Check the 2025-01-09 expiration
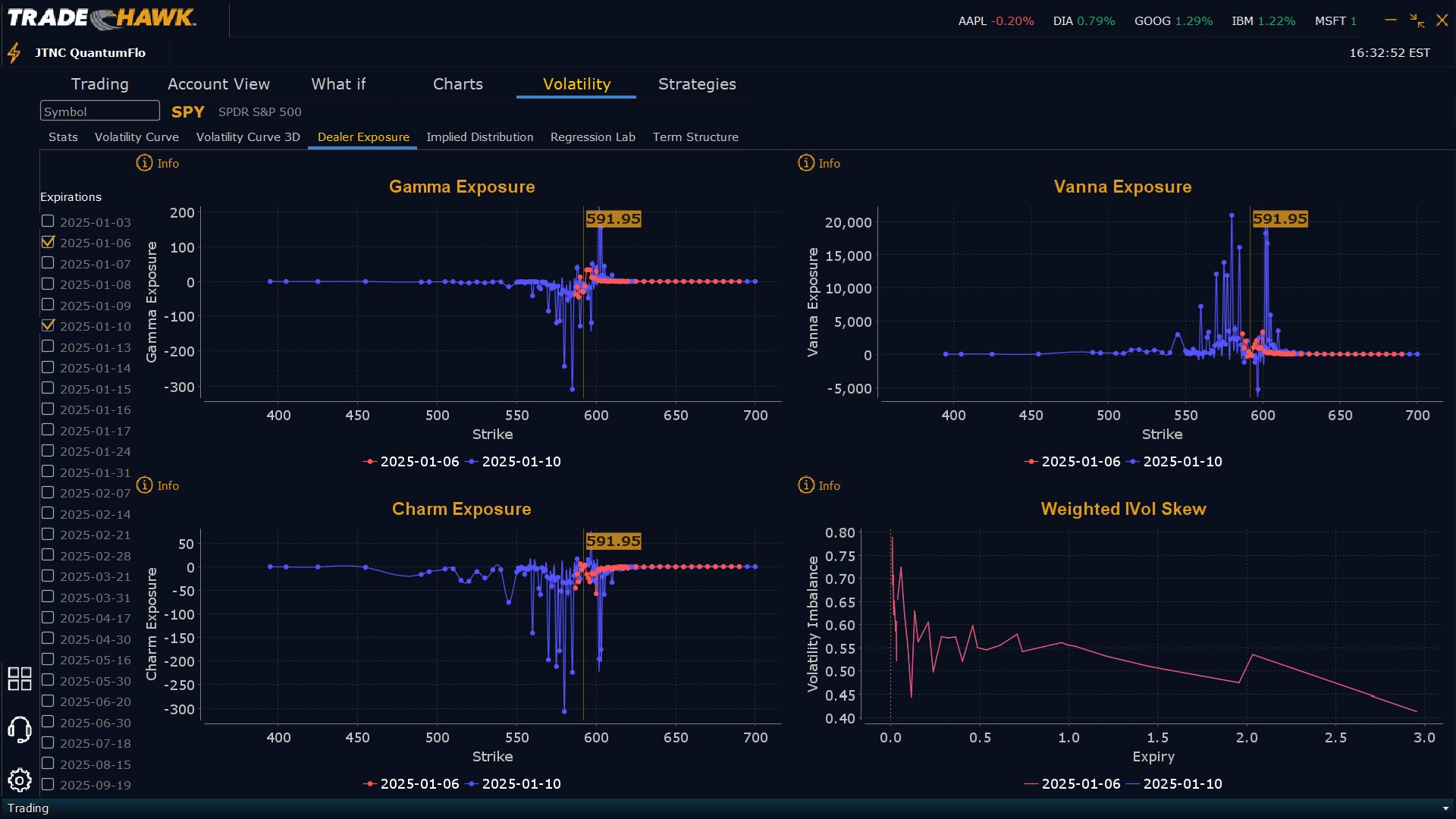1456x819 pixels. click(48, 305)
